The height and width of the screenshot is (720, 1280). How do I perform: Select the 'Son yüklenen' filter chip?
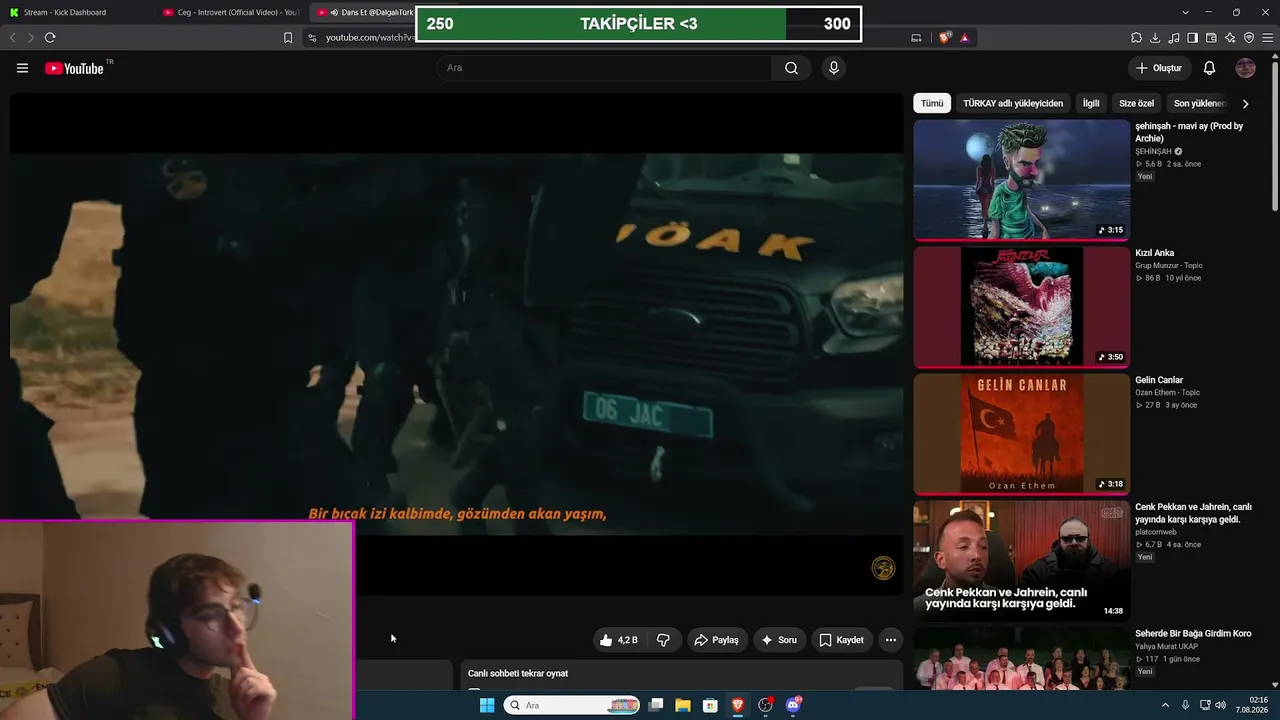1199,103
